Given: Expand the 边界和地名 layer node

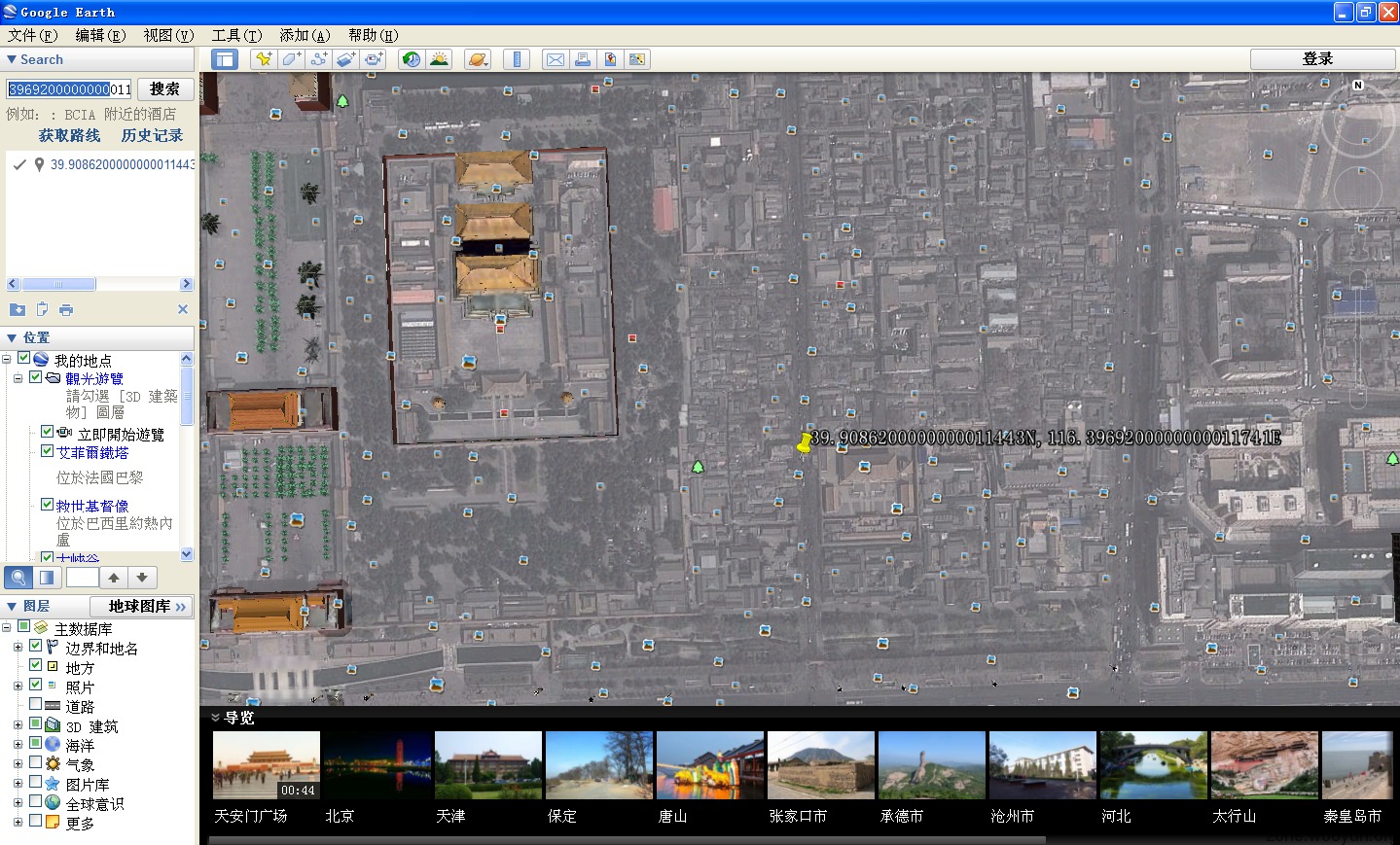Looking at the screenshot, I should (18, 647).
